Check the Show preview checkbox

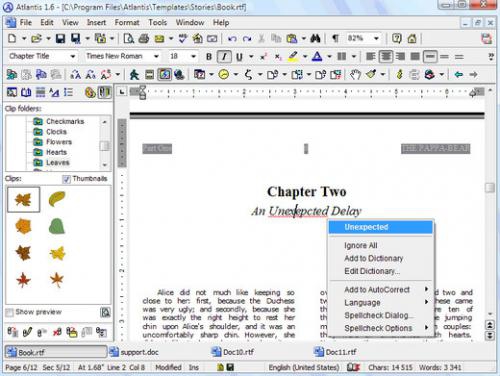click(x=9, y=312)
